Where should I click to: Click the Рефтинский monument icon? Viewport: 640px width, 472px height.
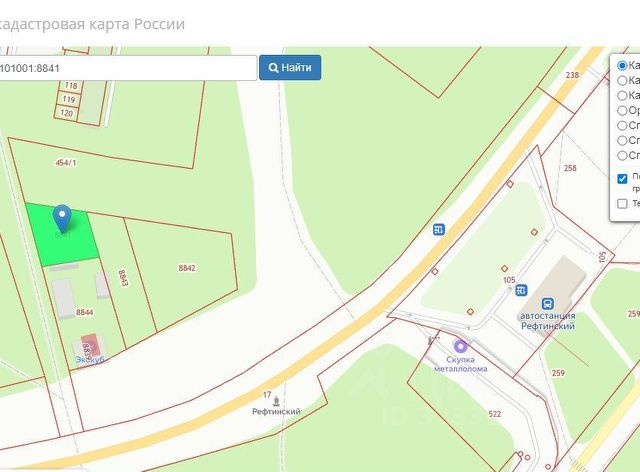[276, 401]
